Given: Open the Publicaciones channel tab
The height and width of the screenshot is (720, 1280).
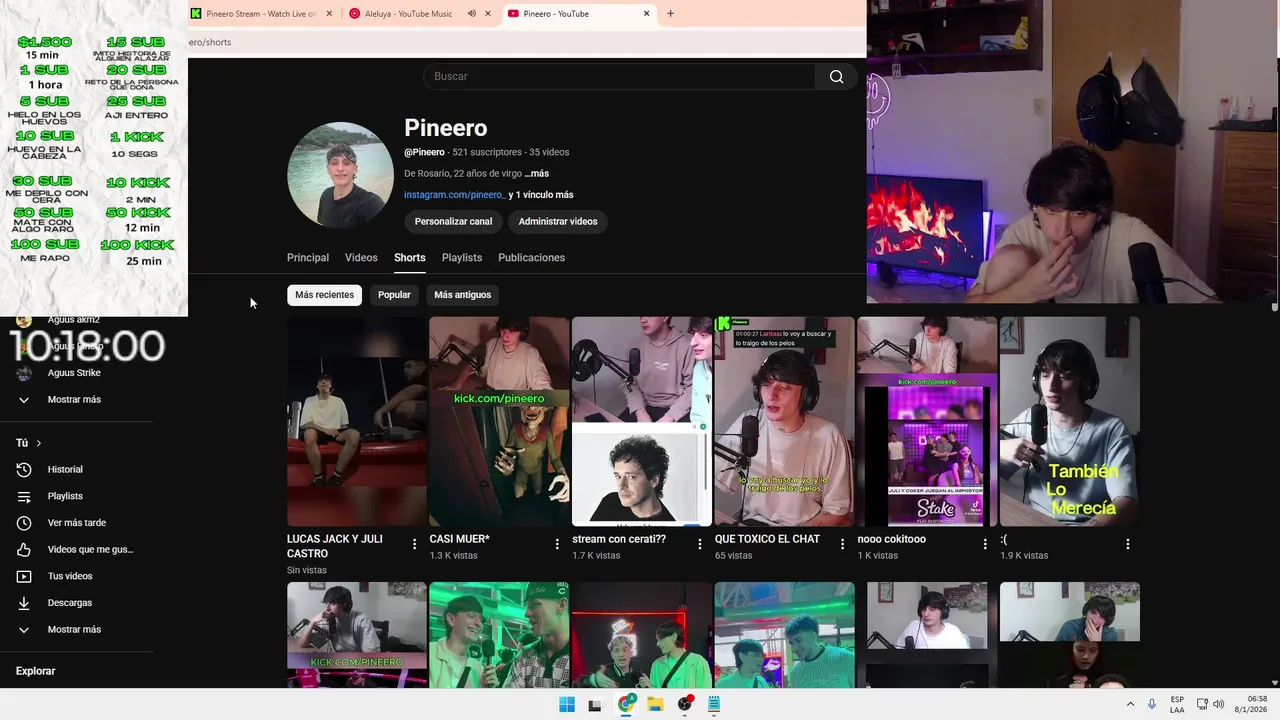Looking at the screenshot, I should point(531,258).
